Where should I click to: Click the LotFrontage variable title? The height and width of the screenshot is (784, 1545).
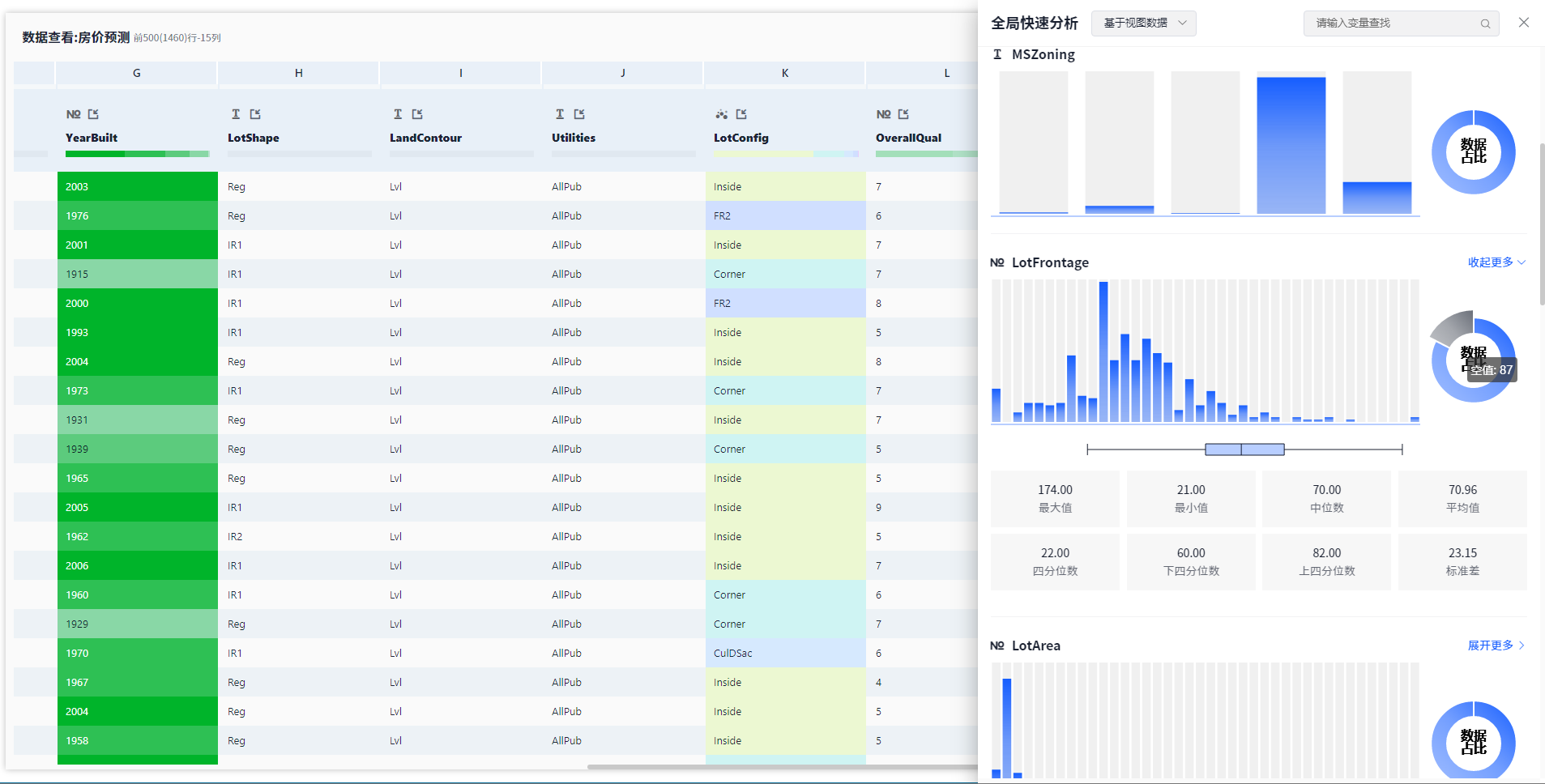click(1049, 262)
